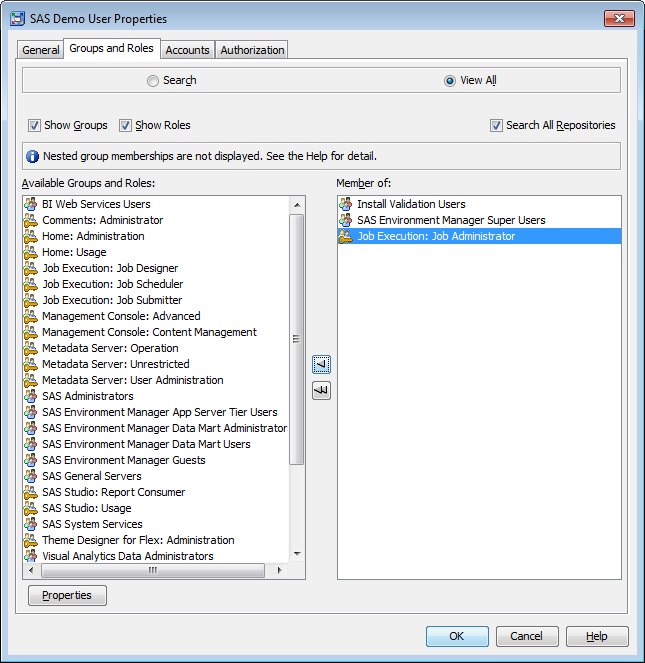Click the right arrow of the horizontal scrollbar
This screenshot has width=645, height=663.
[x=279, y=570]
